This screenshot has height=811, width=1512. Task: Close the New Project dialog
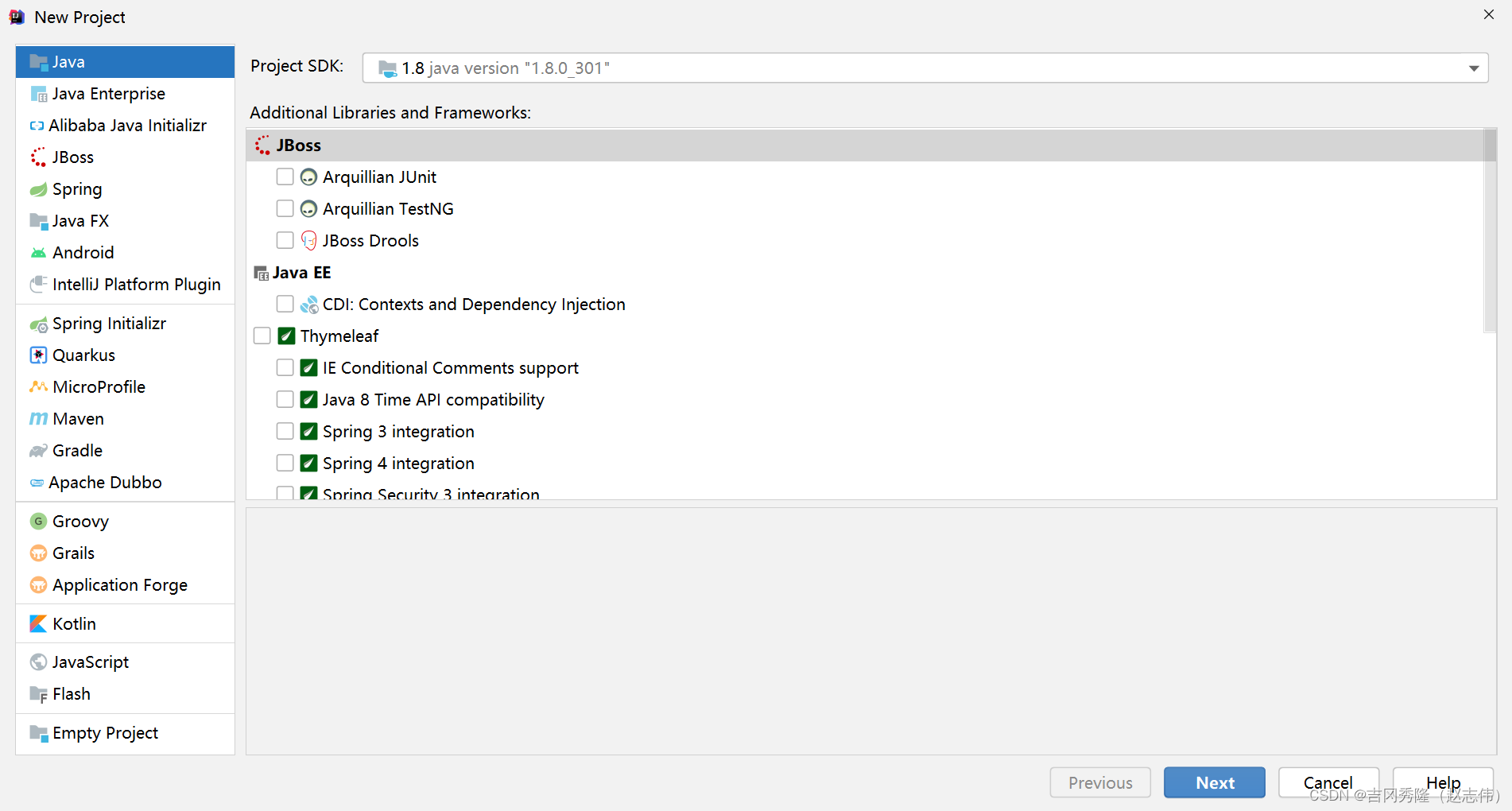[1489, 14]
